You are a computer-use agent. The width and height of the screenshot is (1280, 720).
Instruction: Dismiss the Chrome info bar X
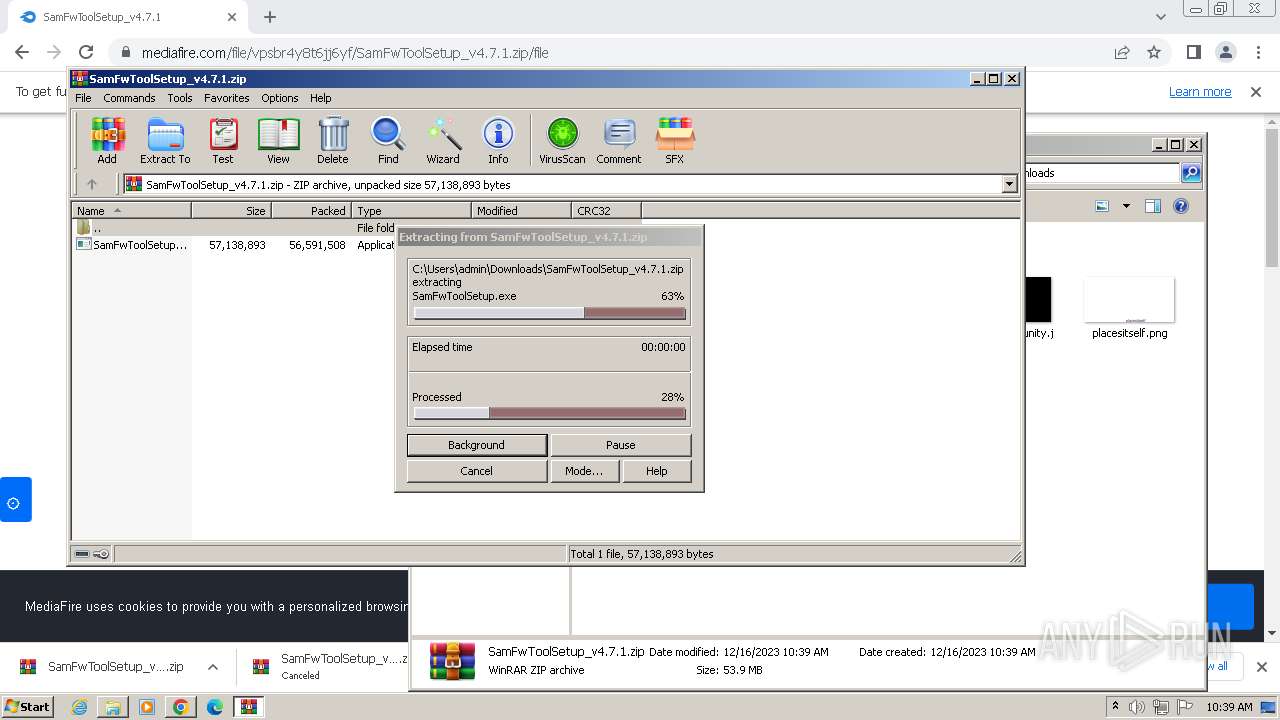(x=1256, y=91)
